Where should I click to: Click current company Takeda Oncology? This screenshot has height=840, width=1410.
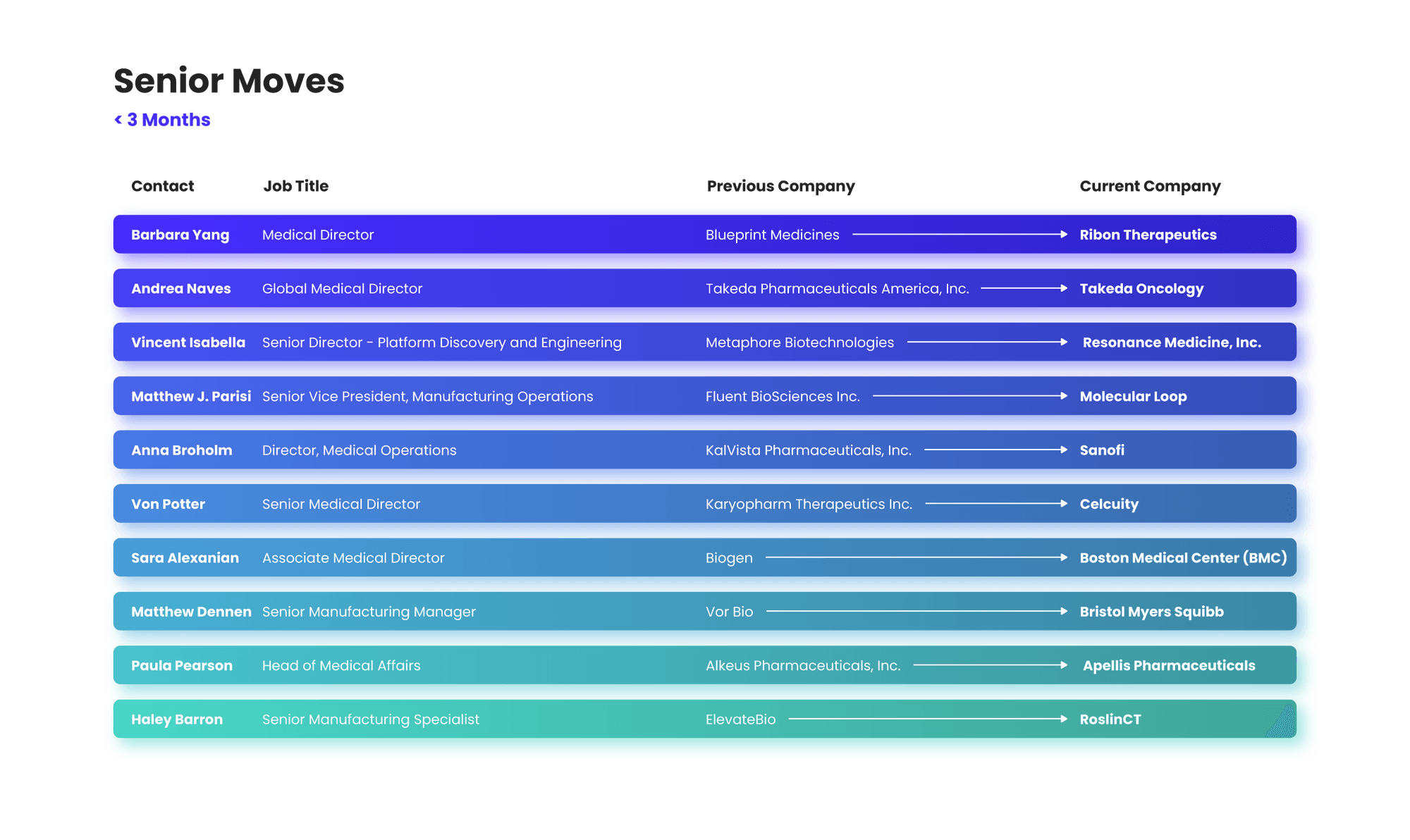tap(1141, 288)
